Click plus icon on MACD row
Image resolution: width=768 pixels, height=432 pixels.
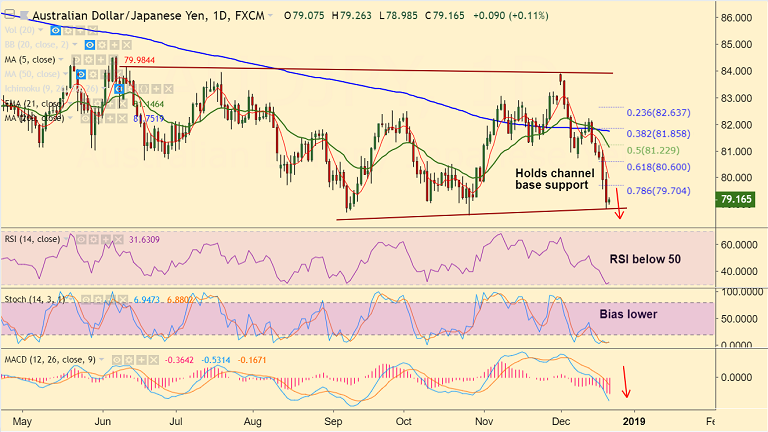coord(142,360)
